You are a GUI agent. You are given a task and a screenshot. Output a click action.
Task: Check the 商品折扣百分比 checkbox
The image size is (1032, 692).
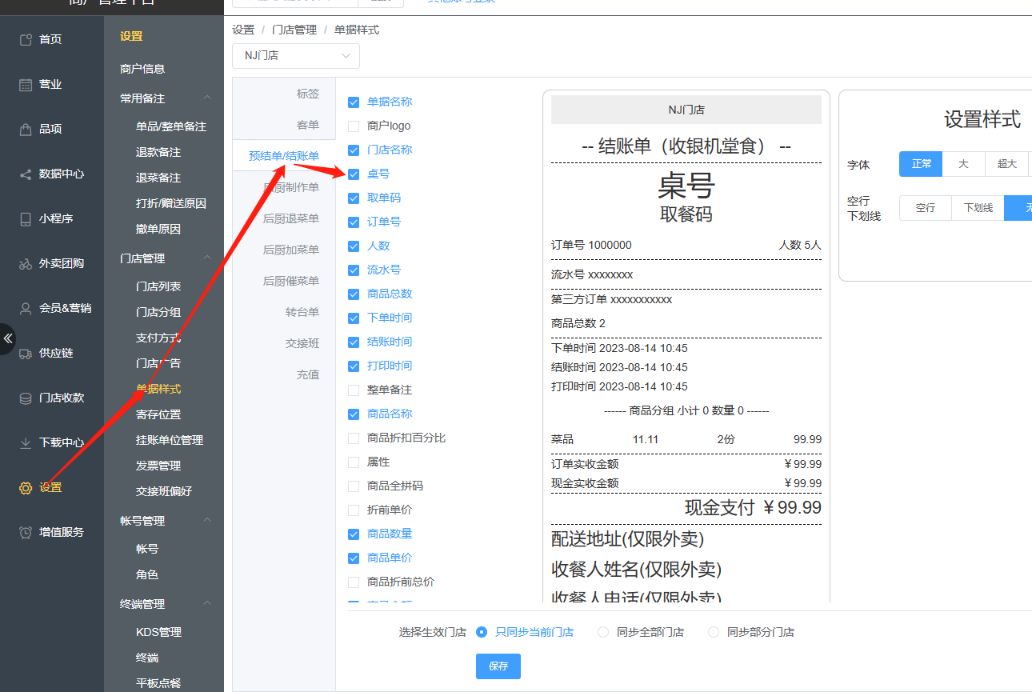[353, 438]
